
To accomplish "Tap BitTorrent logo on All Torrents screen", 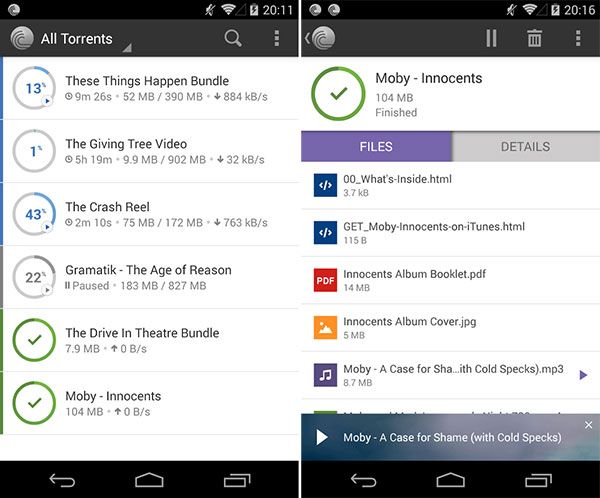I will point(22,38).
